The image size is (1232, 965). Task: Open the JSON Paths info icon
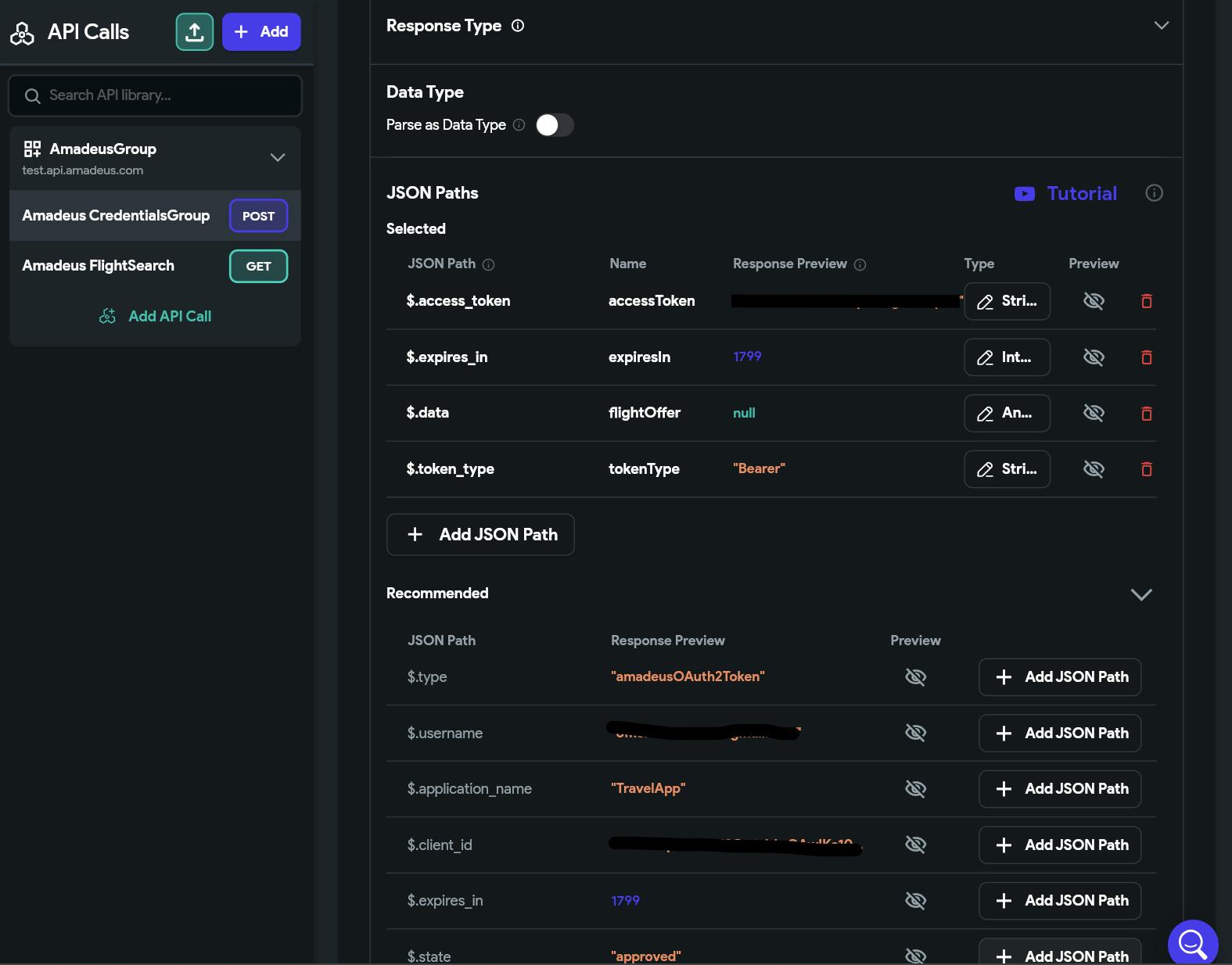click(x=1154, y=193)
